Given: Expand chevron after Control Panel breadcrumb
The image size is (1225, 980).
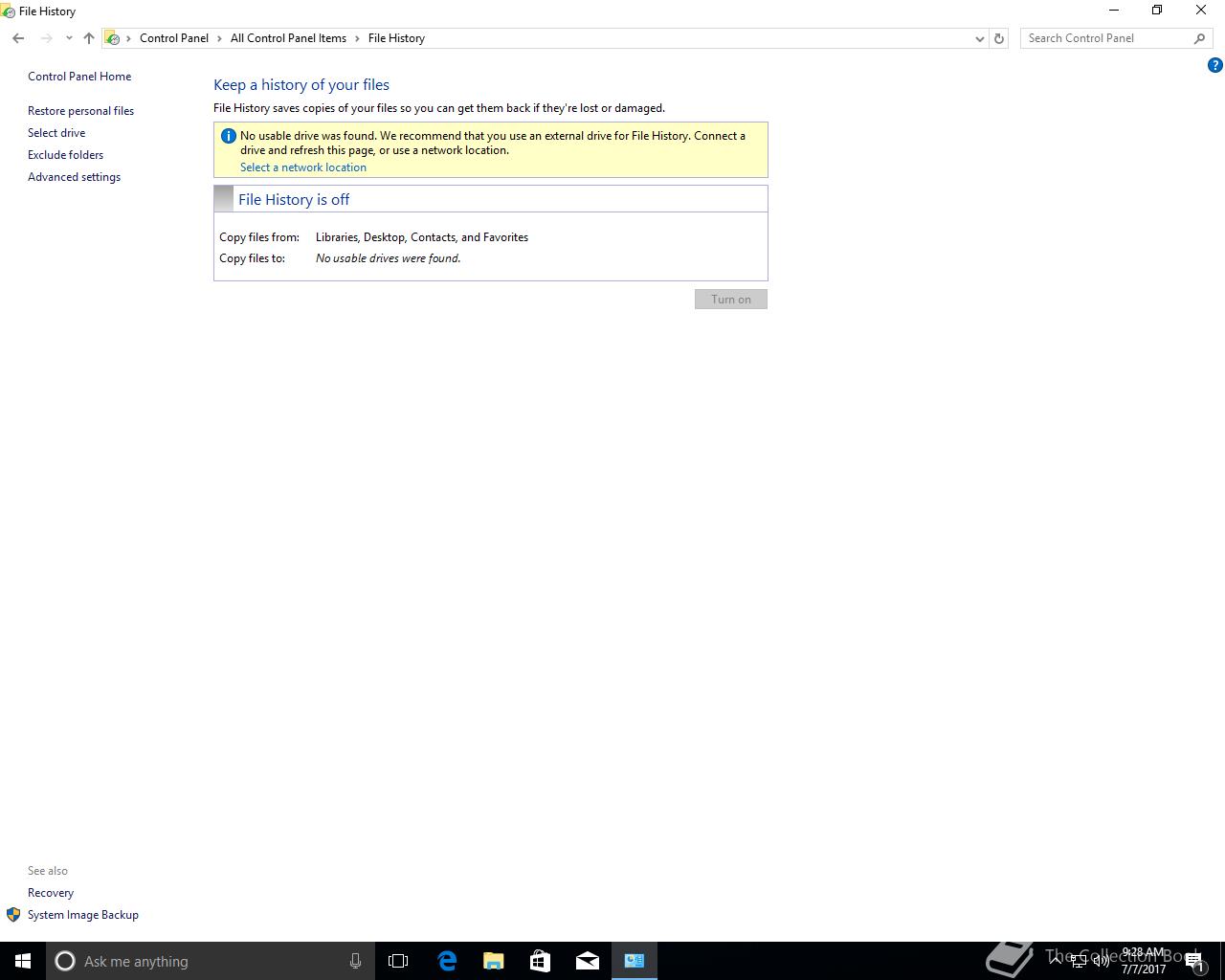Looking at the screenshot, I should point(219,38).
